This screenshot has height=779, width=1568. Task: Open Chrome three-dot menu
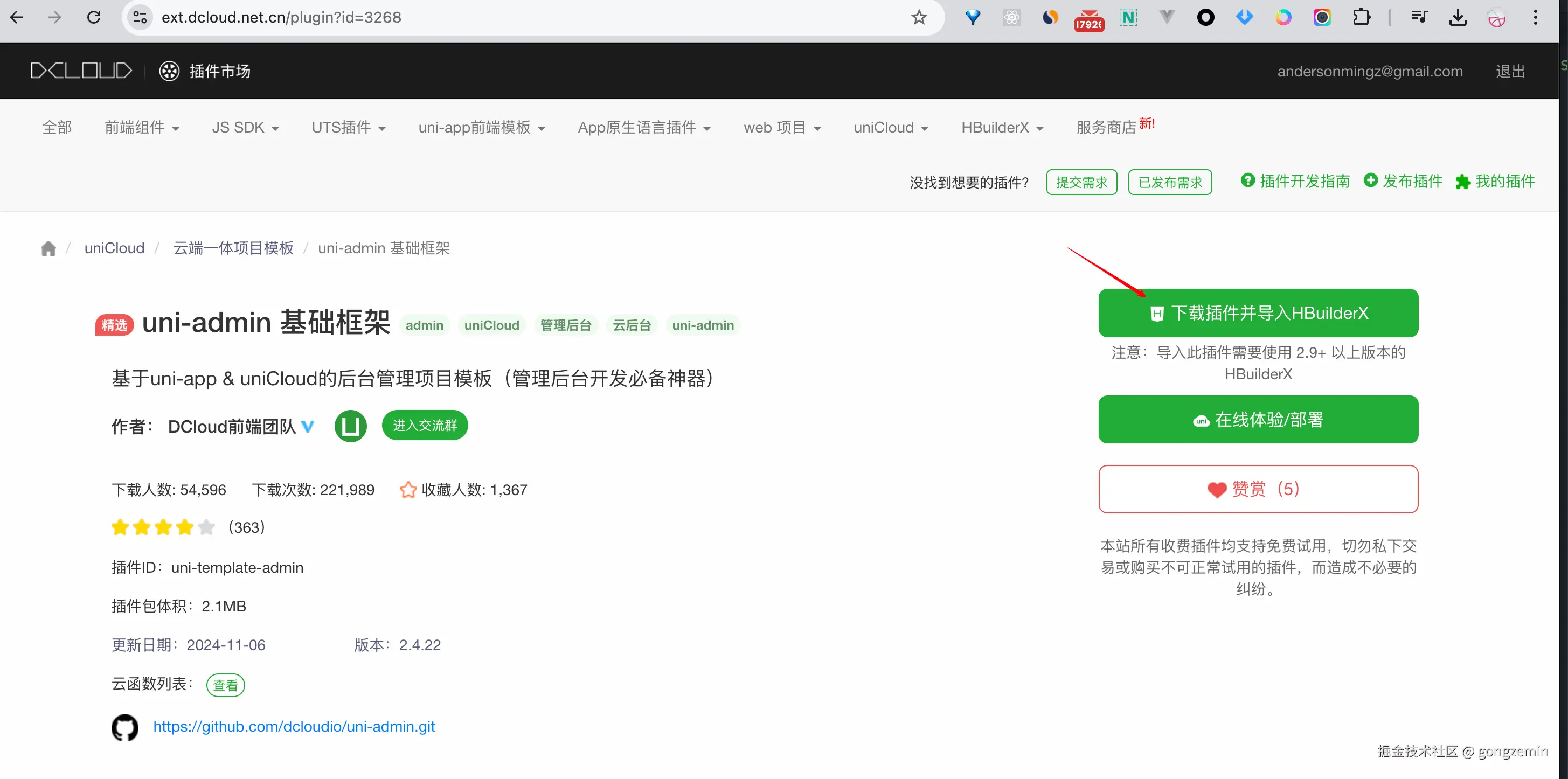pyautogui.click(x=1535, y=17)
